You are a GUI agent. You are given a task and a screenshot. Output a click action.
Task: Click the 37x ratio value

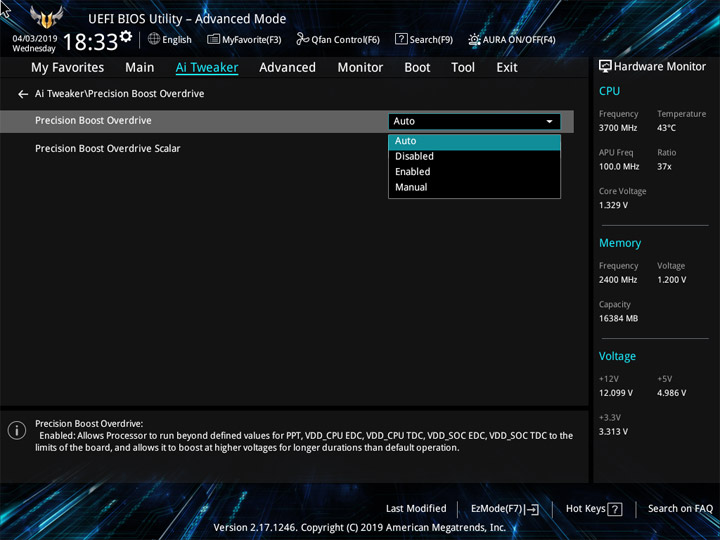(x=664, y=167)
